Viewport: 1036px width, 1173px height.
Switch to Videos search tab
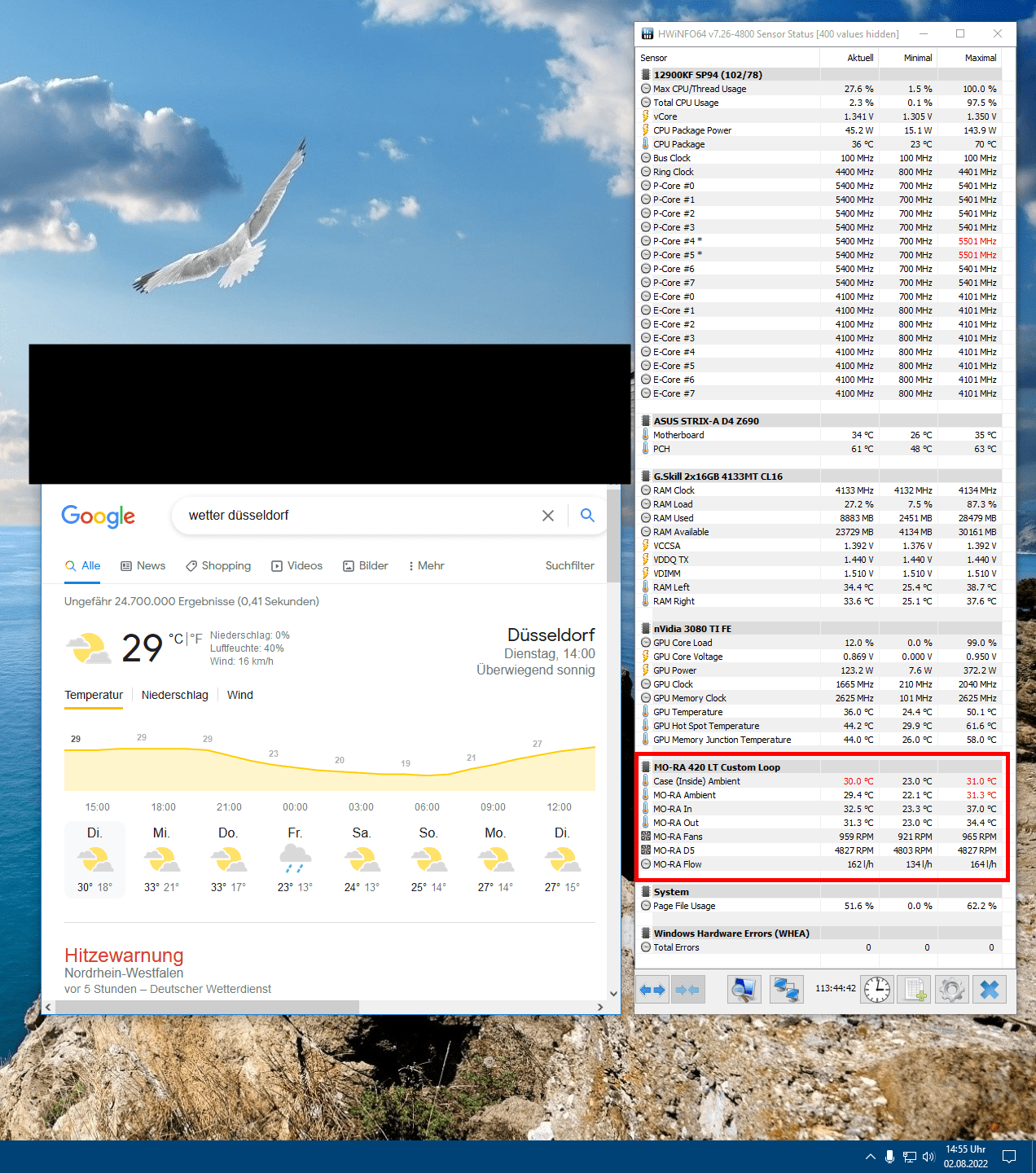(x=296, y=566)
